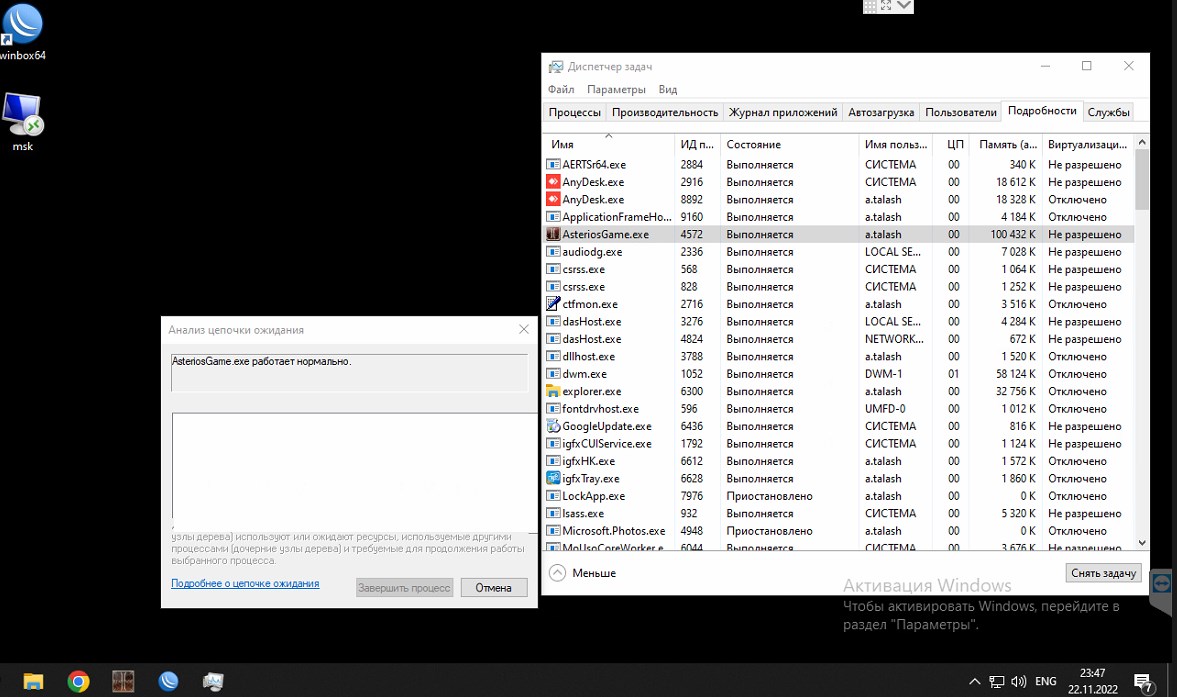This screenshot has height=697, width=1177.
Task: Select the dllhost.exe process row
Action: click(838, 356)
